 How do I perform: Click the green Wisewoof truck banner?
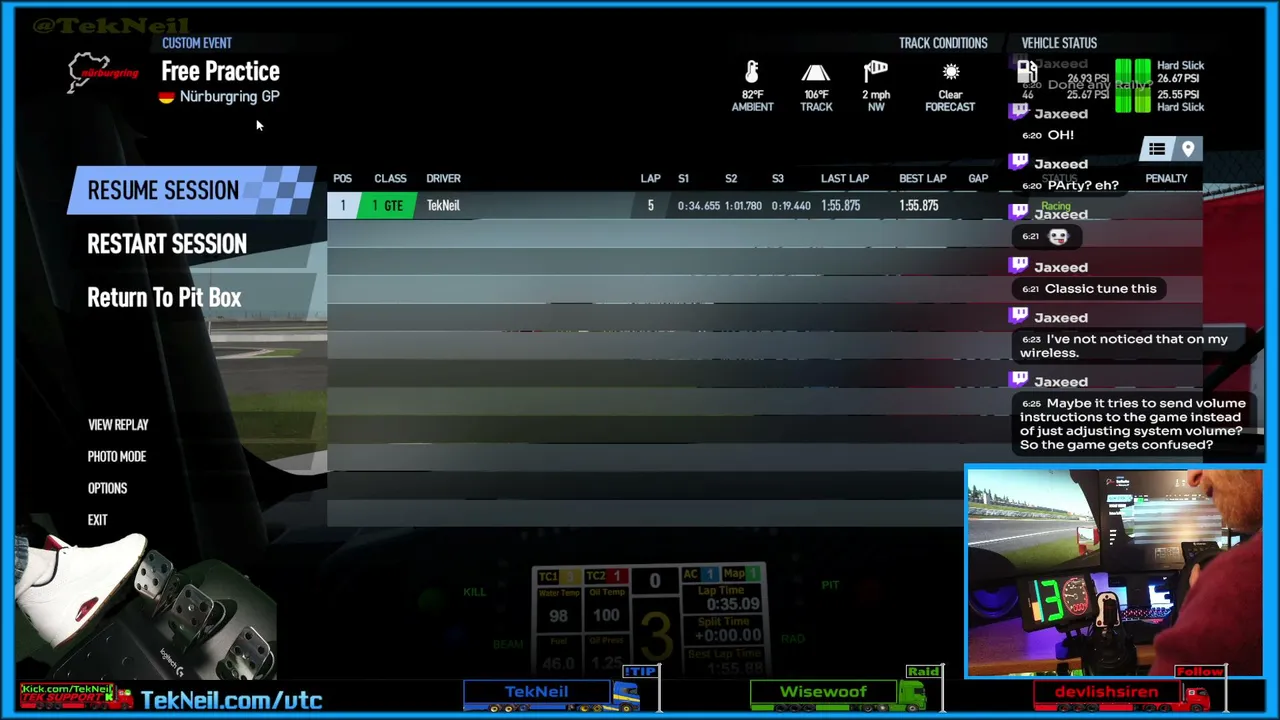pyautogui.click(x=839, y=695)
